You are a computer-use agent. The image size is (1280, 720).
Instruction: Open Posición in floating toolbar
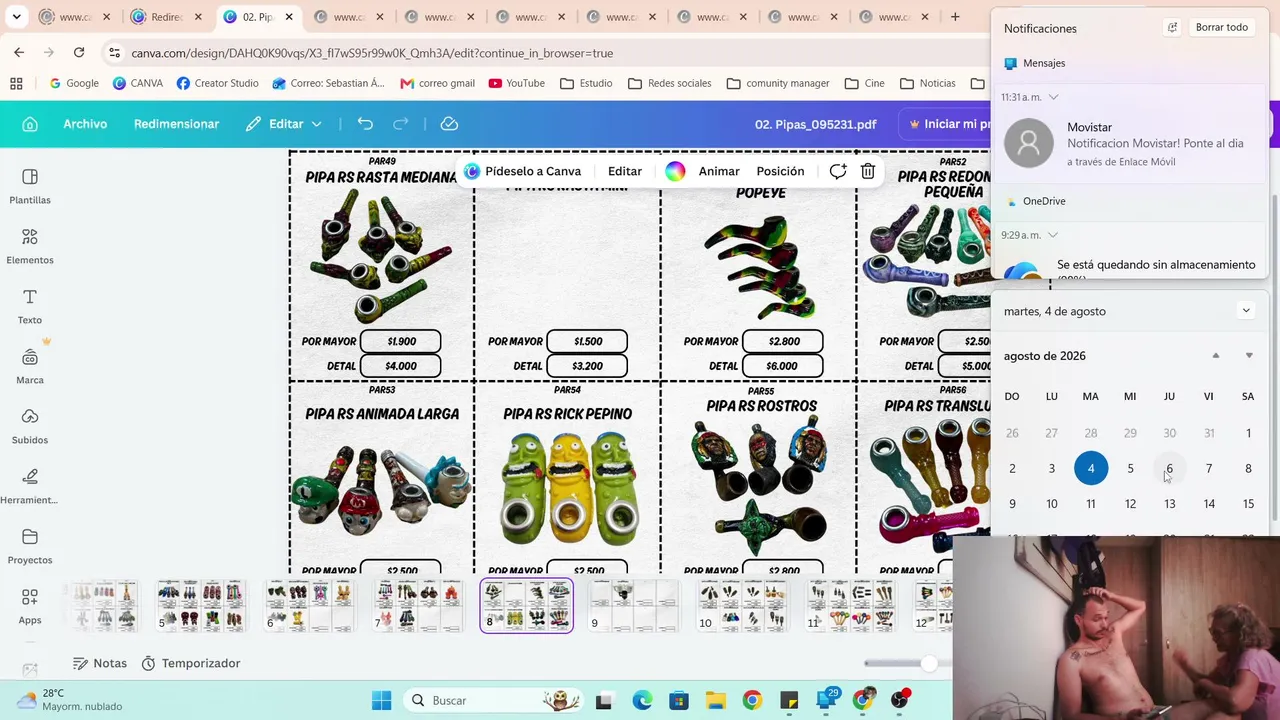(x=780, y=171)
